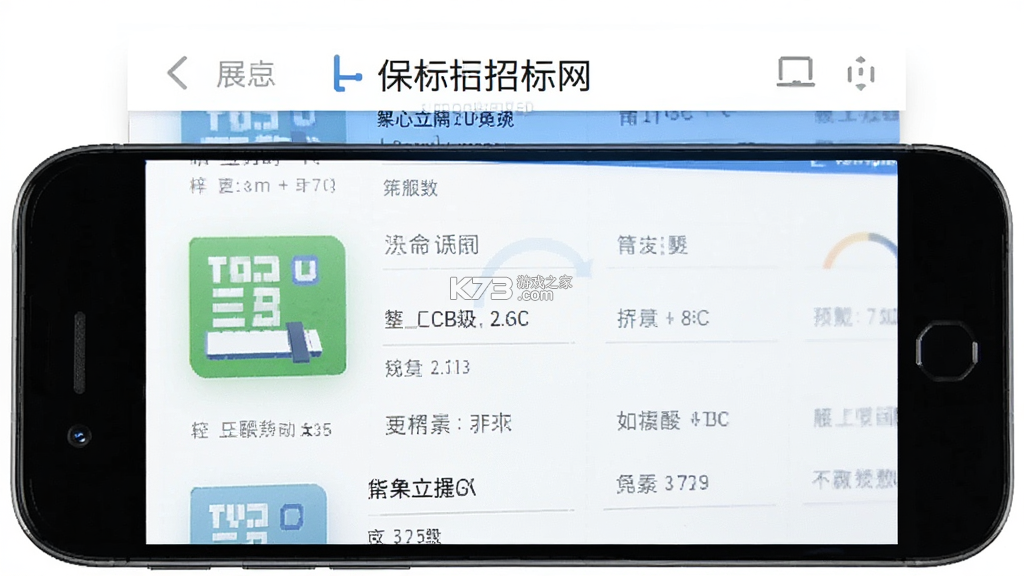Click the + 8:C entry
Image resolution: width=1024 pixels, height=576 pixels.
[x=663, y=318]
